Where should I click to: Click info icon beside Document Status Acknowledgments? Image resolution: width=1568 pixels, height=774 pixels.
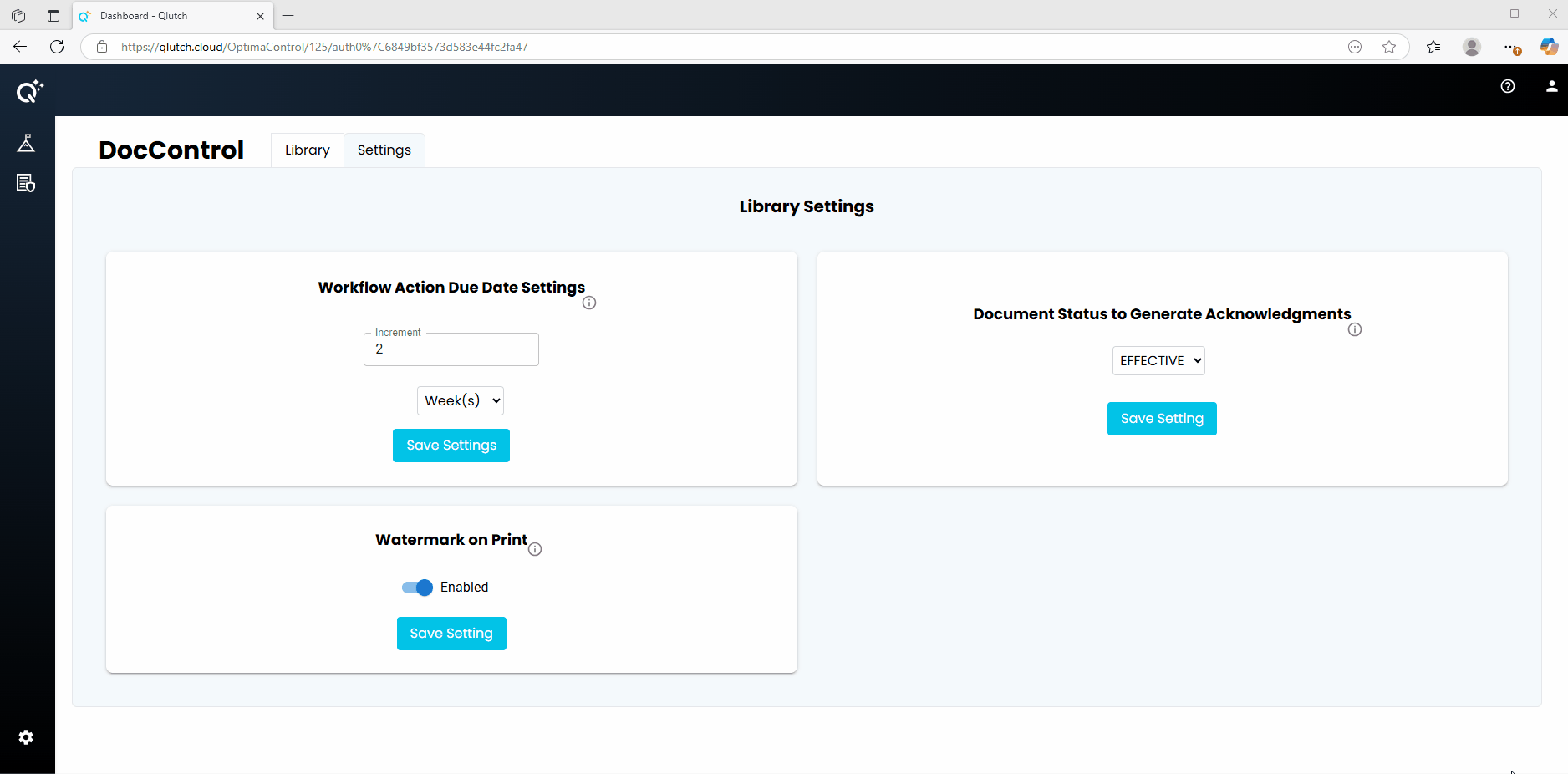pos(1355,329)
